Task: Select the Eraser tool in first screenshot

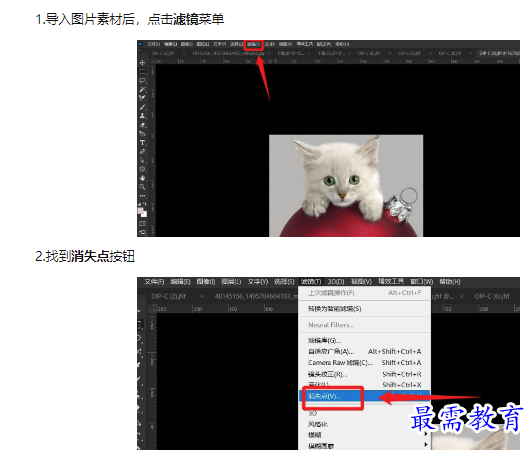Action: 142,125
